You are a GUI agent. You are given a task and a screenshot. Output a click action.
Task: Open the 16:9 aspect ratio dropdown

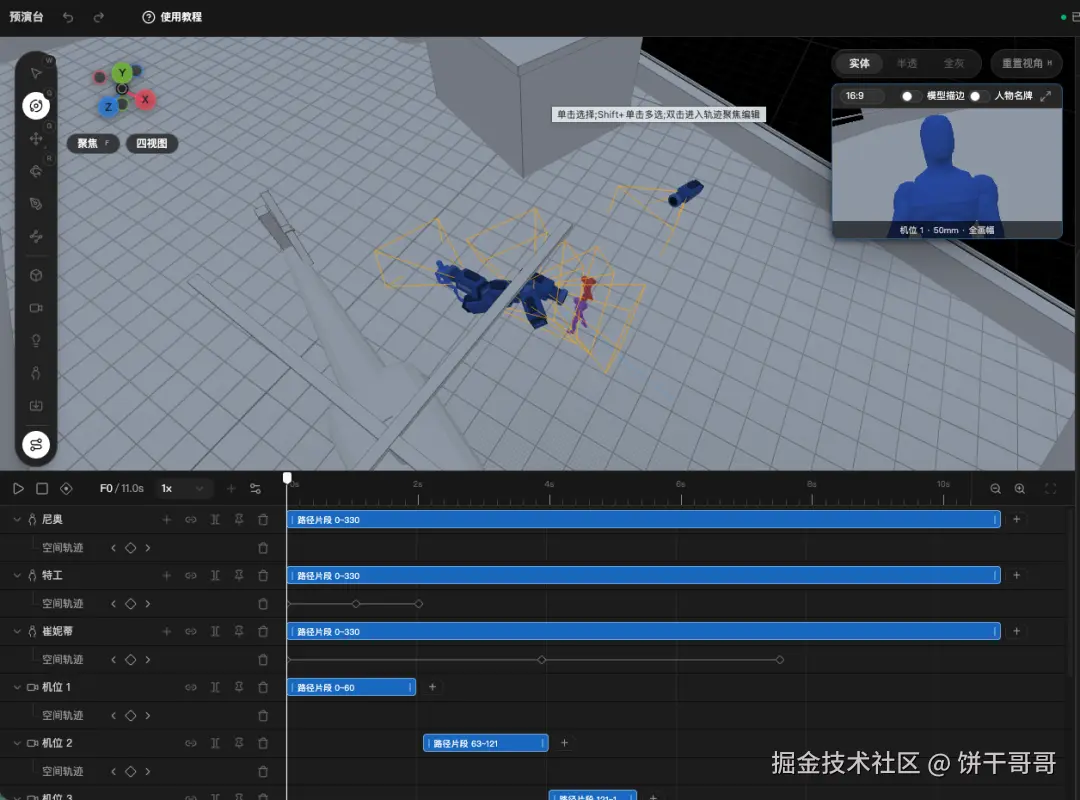[x=862, y=96]
